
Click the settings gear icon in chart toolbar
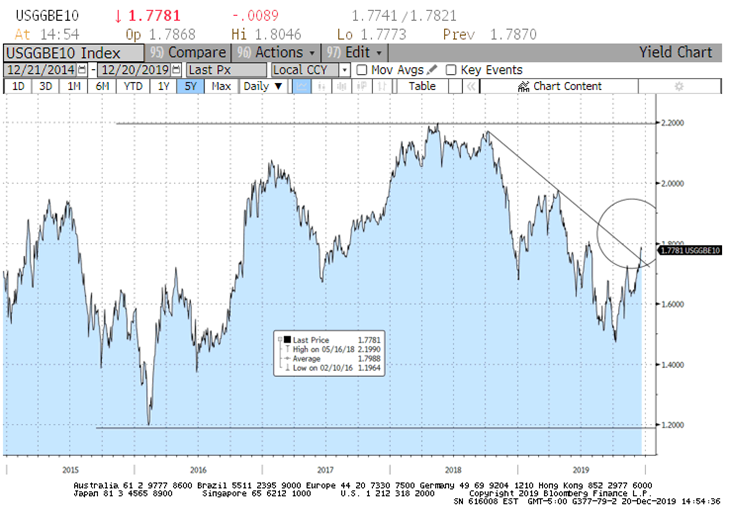pos(678,86)
